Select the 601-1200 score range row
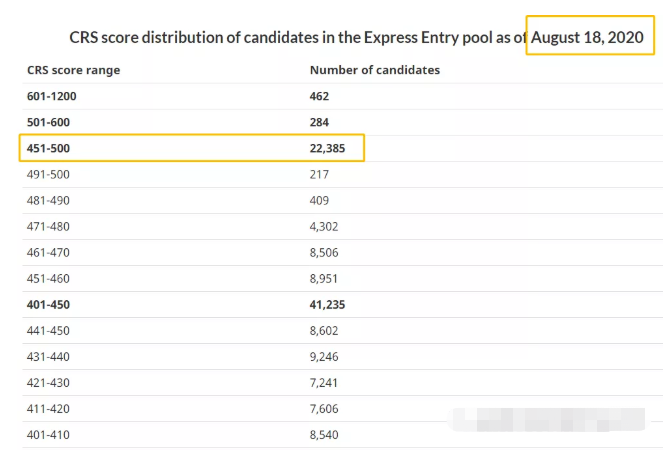Image resolution: width=669 pixels, height=459 pixels. point(51,96)
